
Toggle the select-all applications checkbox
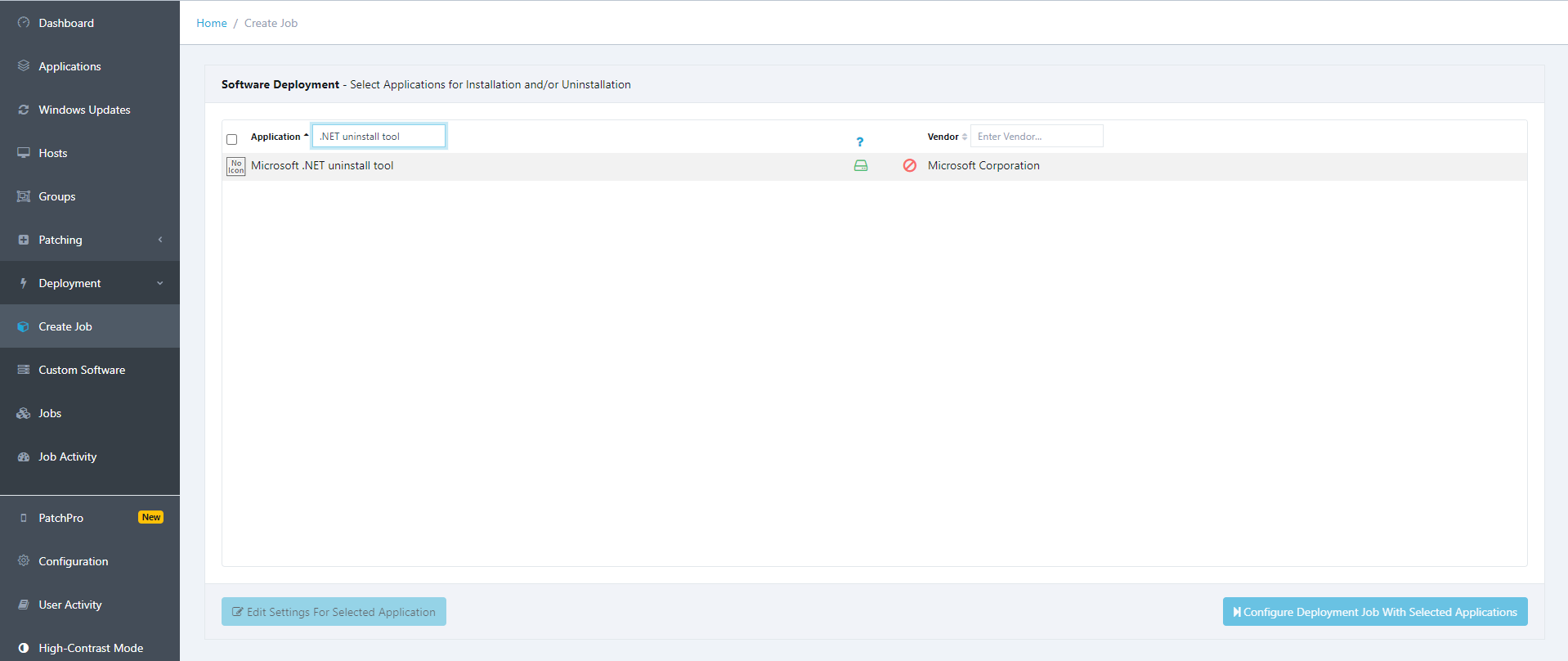(232, 140)
